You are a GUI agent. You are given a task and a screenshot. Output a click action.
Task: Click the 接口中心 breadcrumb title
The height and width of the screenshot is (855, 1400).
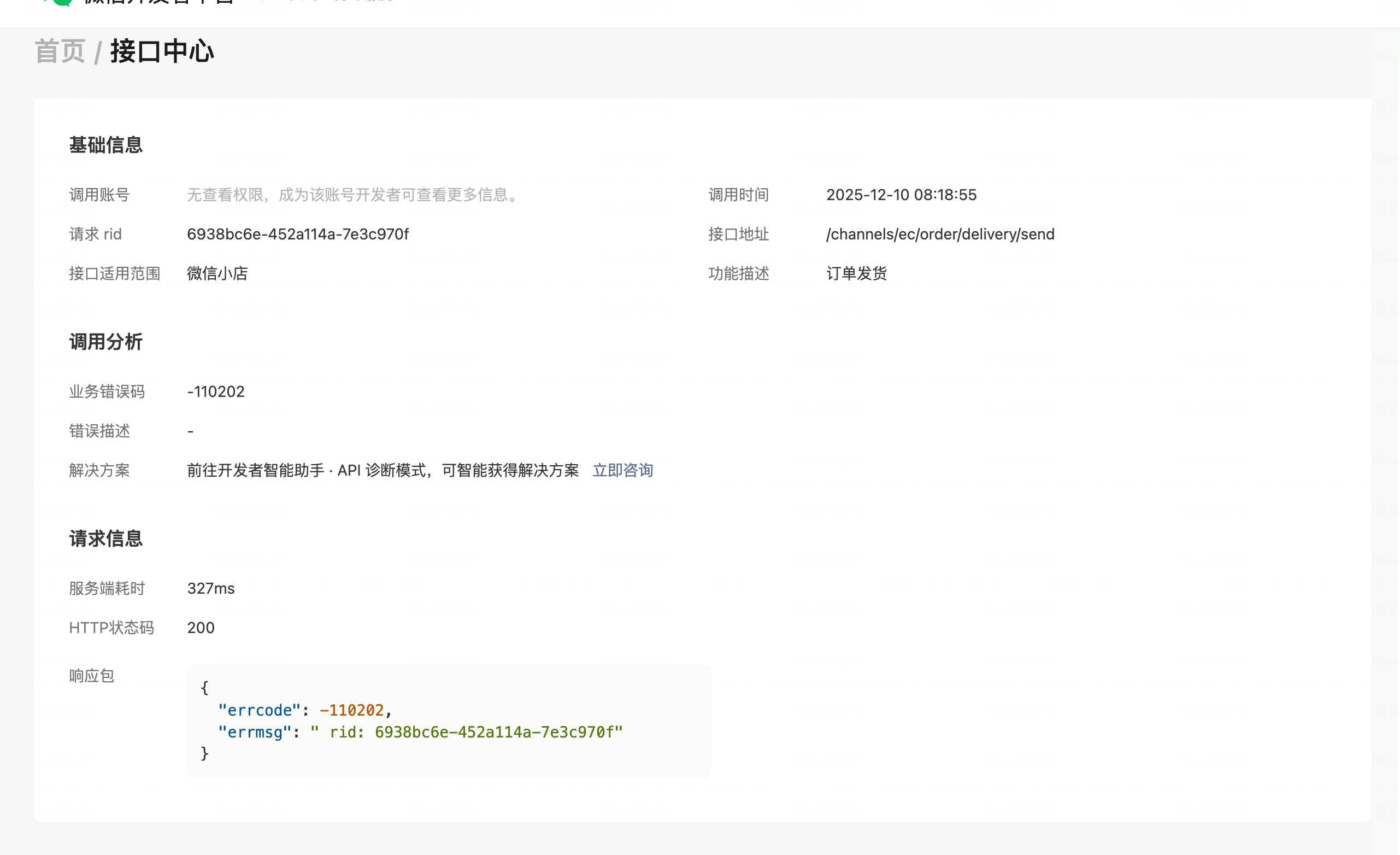coord(162,52)
